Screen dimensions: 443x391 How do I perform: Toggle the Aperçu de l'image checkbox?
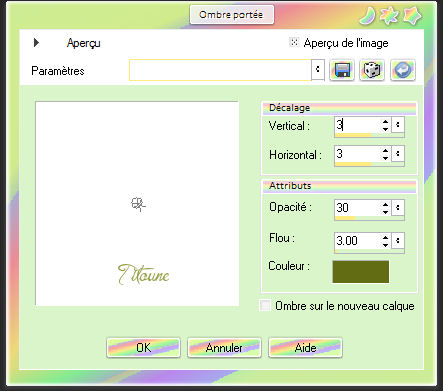point(294,42)
